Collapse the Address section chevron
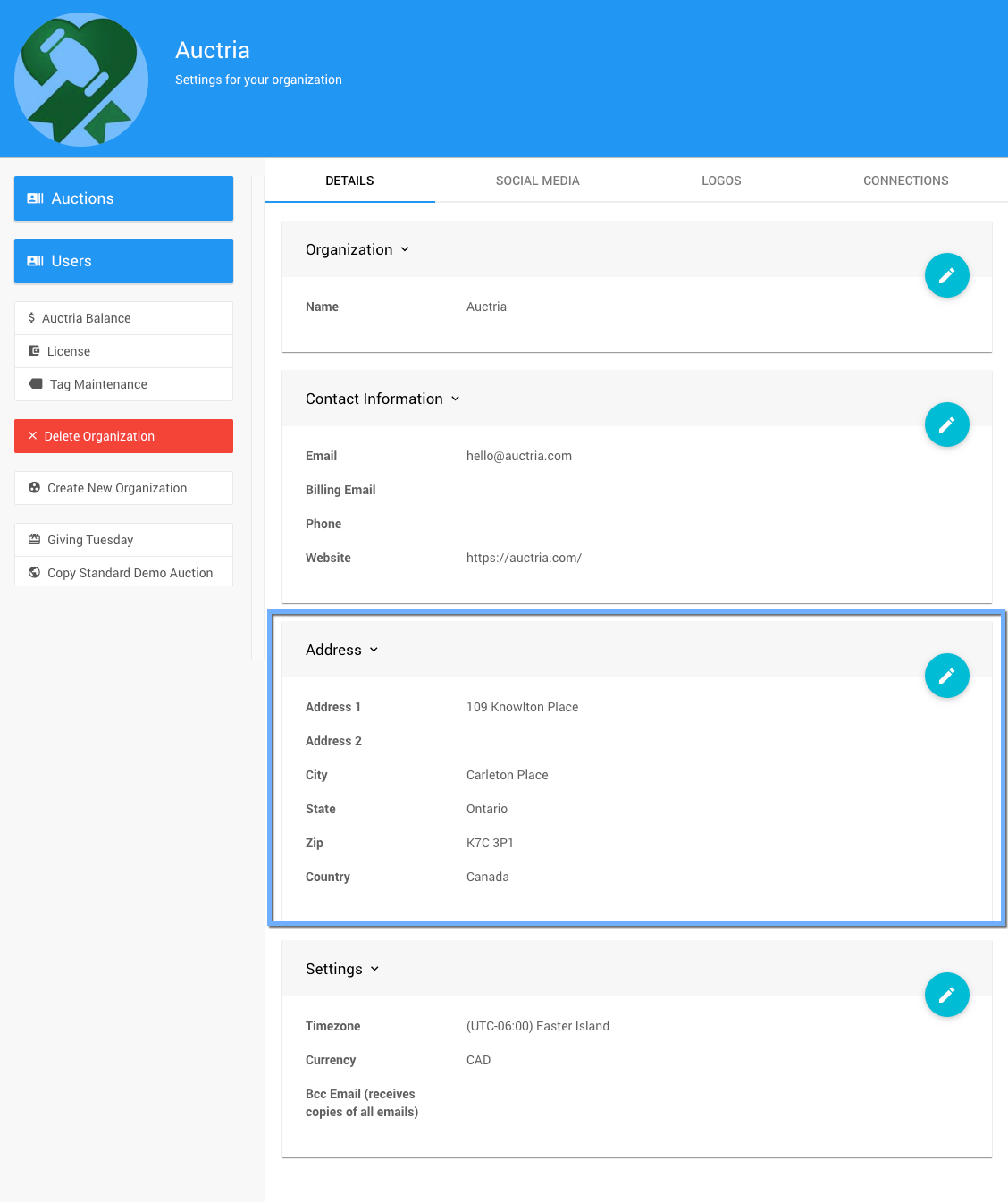This screenshot has height=1202, width=1008. [374, 650]
